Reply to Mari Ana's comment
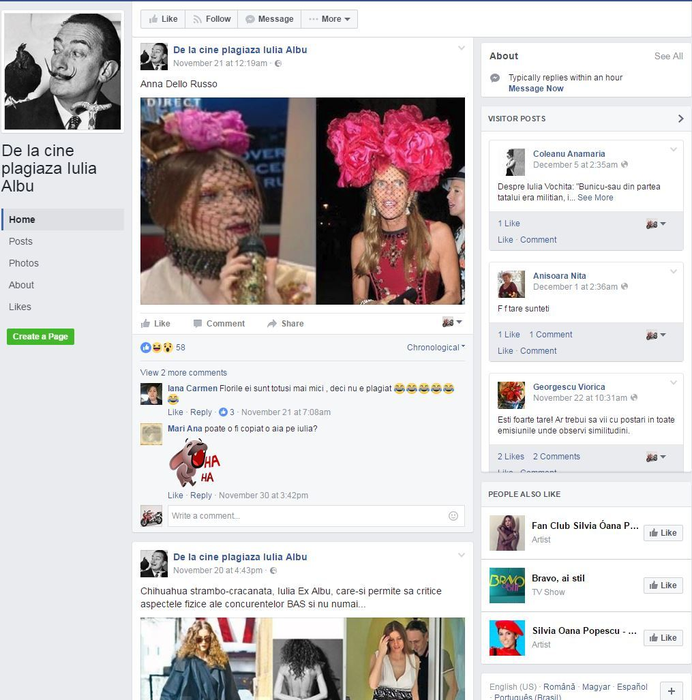Screen dimensions: 692x700 [201, 496]
